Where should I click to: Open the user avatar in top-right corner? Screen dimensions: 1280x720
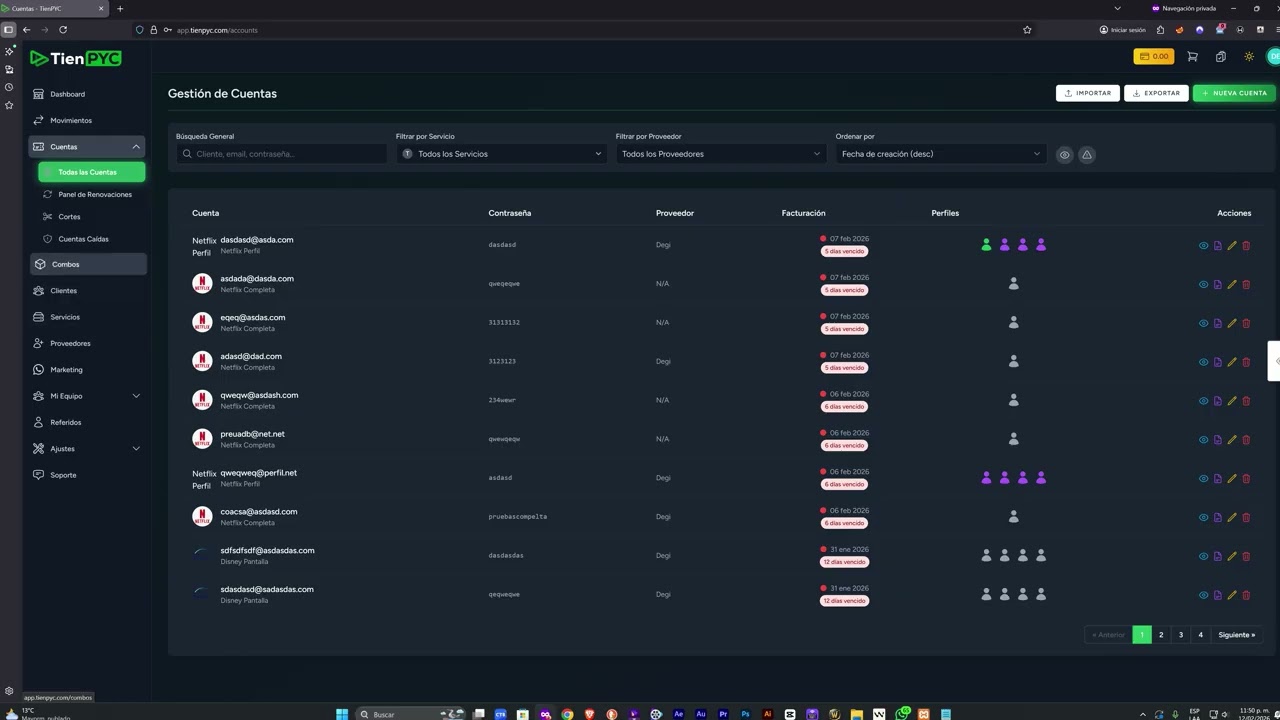tap(1274, 57)
